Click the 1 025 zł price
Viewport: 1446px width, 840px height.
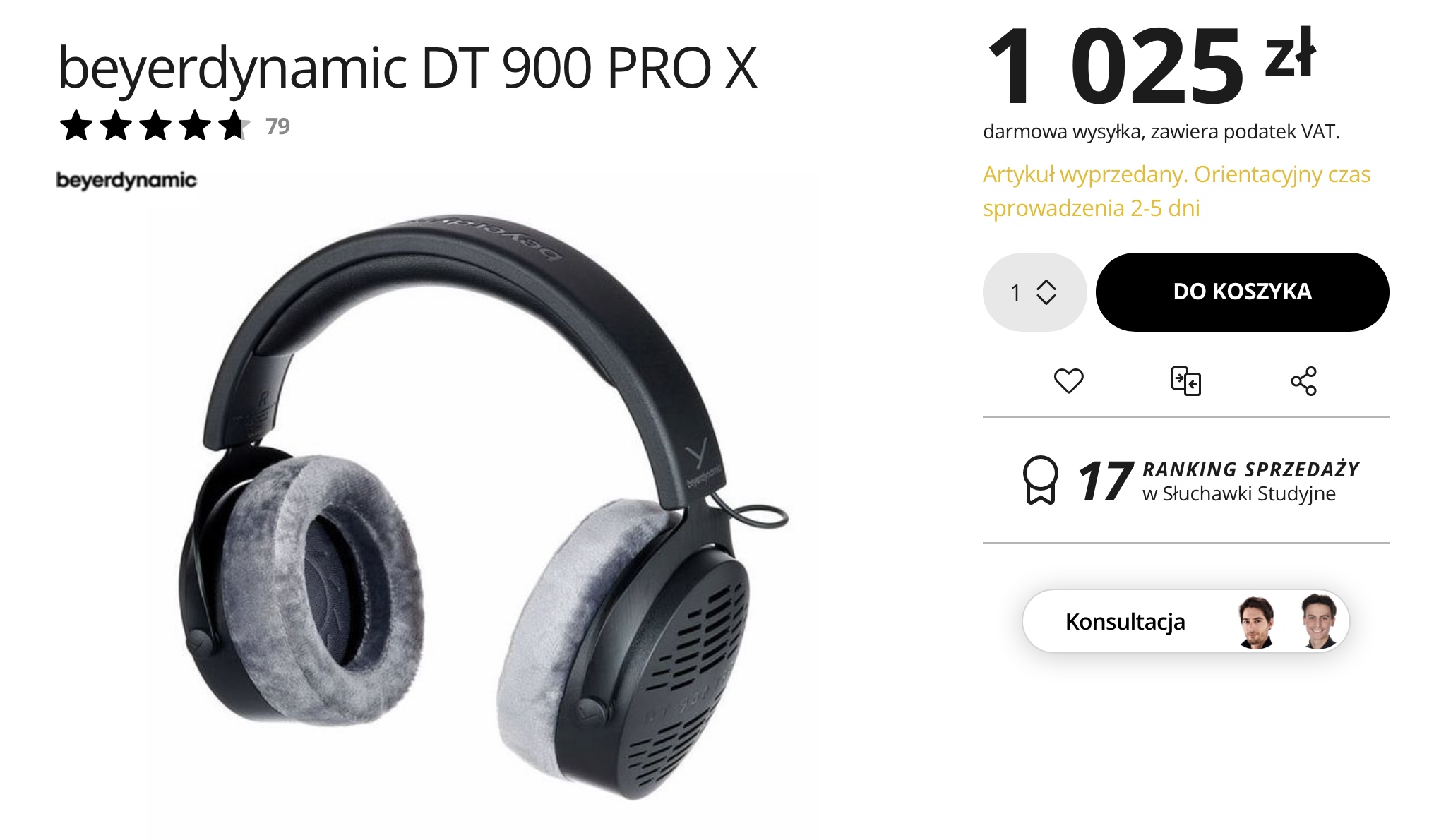(x=1151, y=65)
